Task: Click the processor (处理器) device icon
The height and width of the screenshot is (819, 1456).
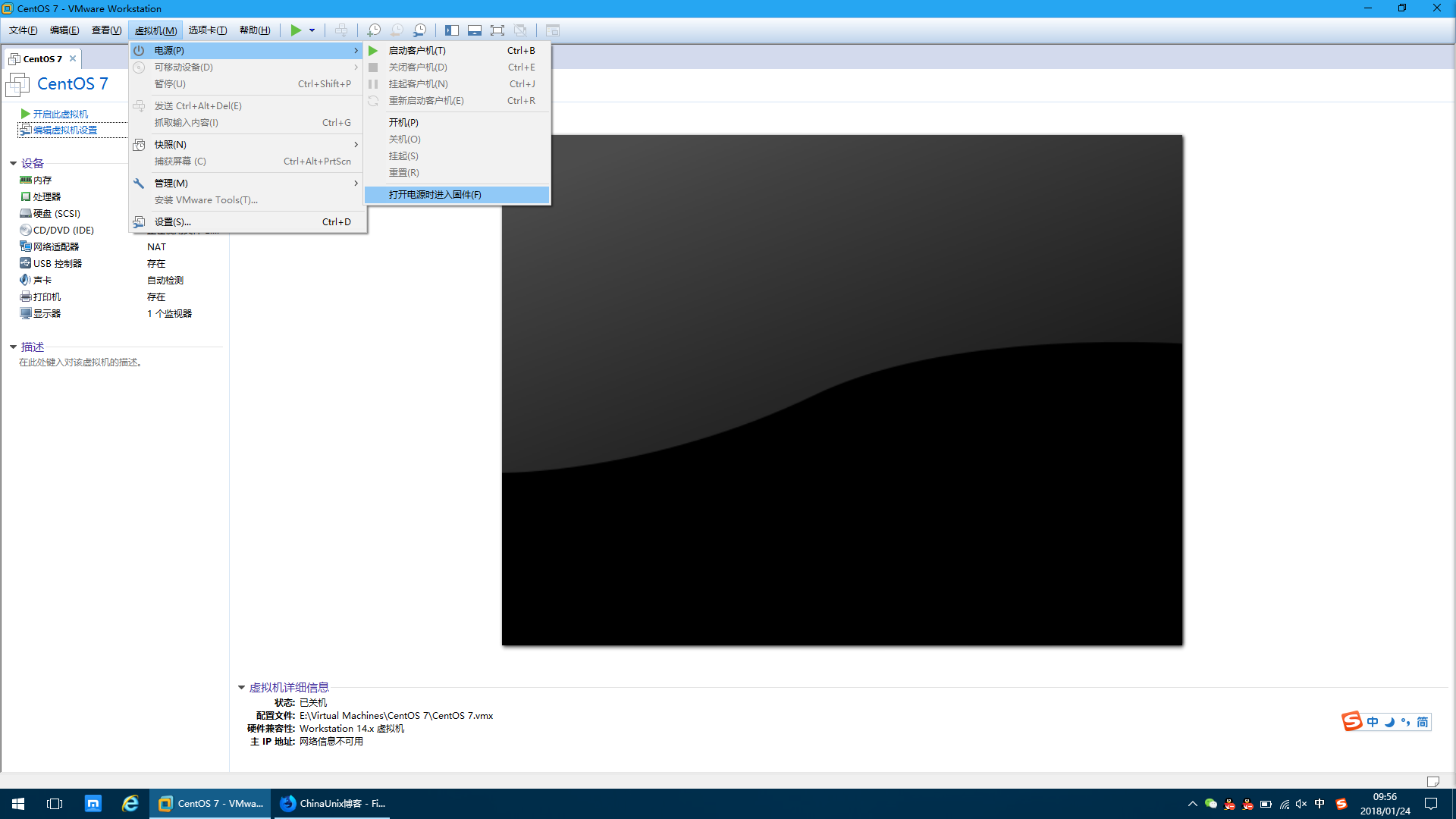Action: 26,196
